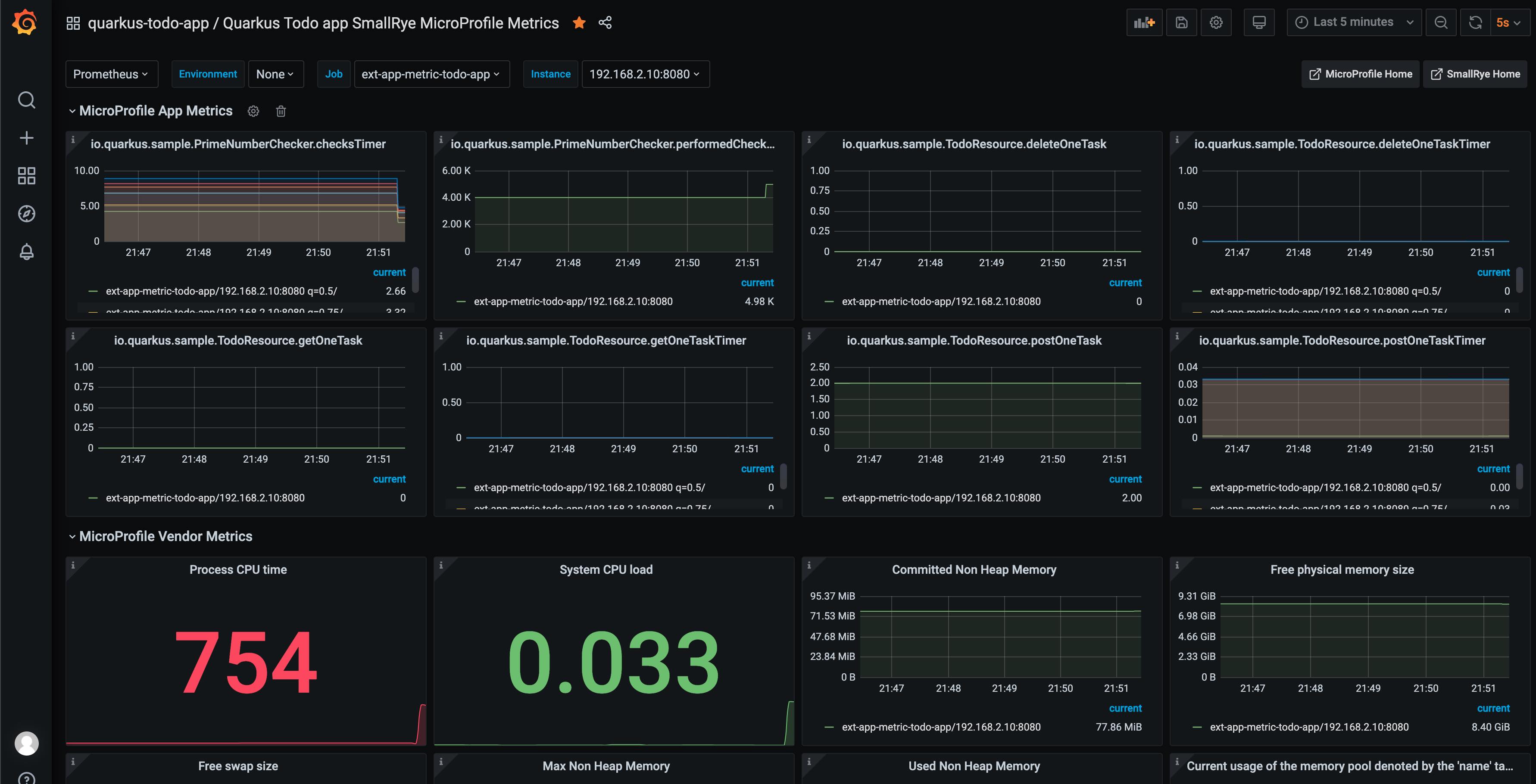Open dashboard settings gear in top bar
This screenshot has width=1536, height=784.
[x=1216, y=23]
